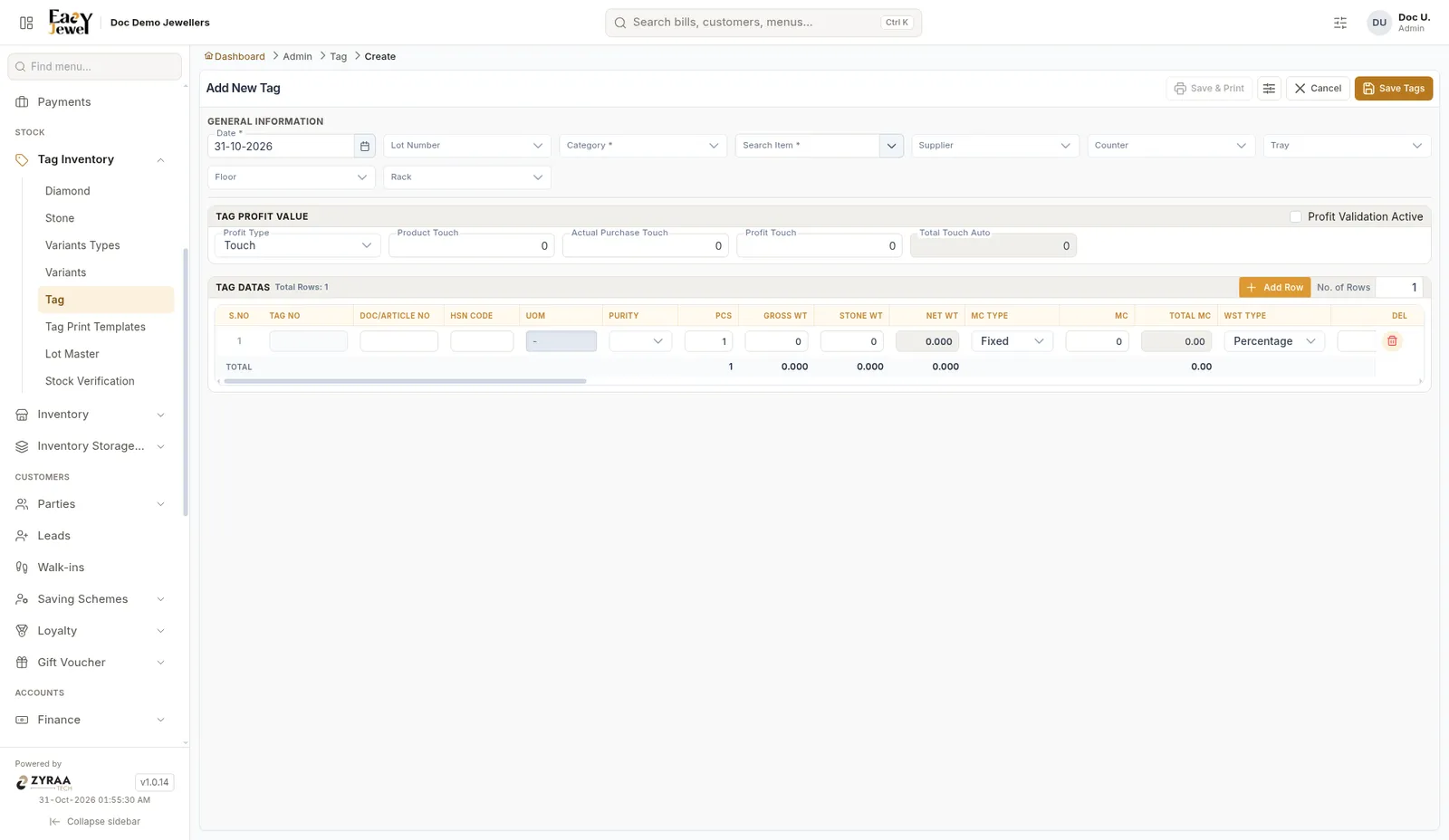The height and width of the screenshot is (840, 1449).
Task: Click the Save Tags button
Action: [x=1393, y=89]
